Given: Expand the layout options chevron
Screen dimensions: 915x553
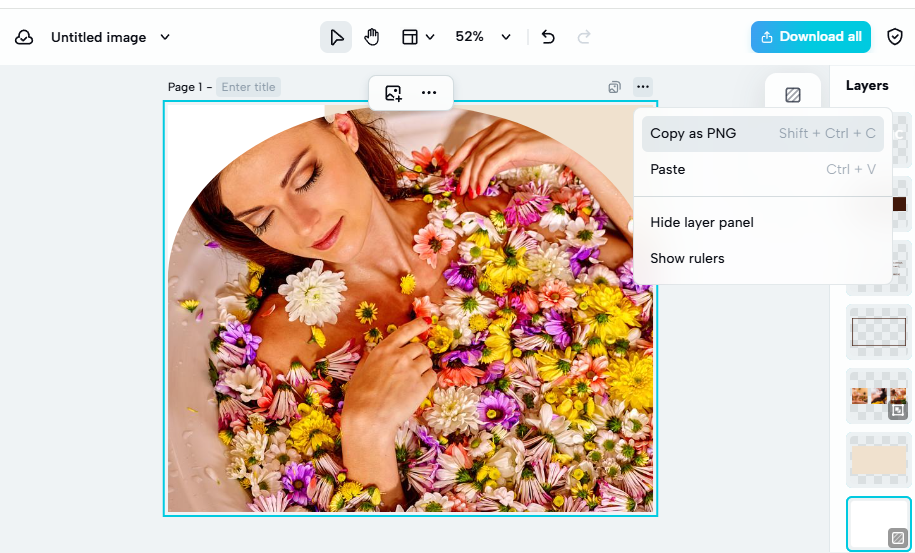Looking at the screenshot, I should tap(430, 37).
